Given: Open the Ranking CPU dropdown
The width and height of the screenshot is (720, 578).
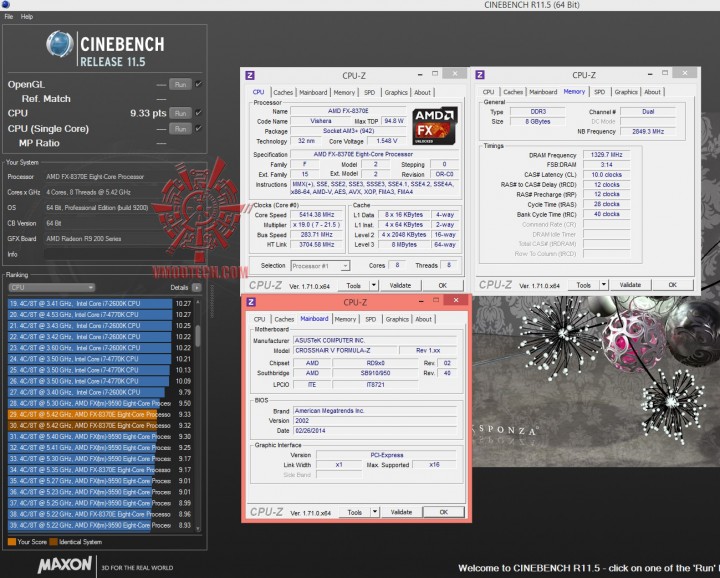Looking at the screenshot, I should tap(51, 287).
